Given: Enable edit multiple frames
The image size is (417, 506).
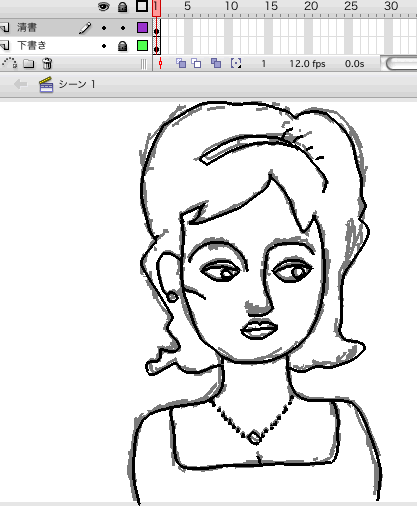Looking at the screenshot, I should click(216, 63).
